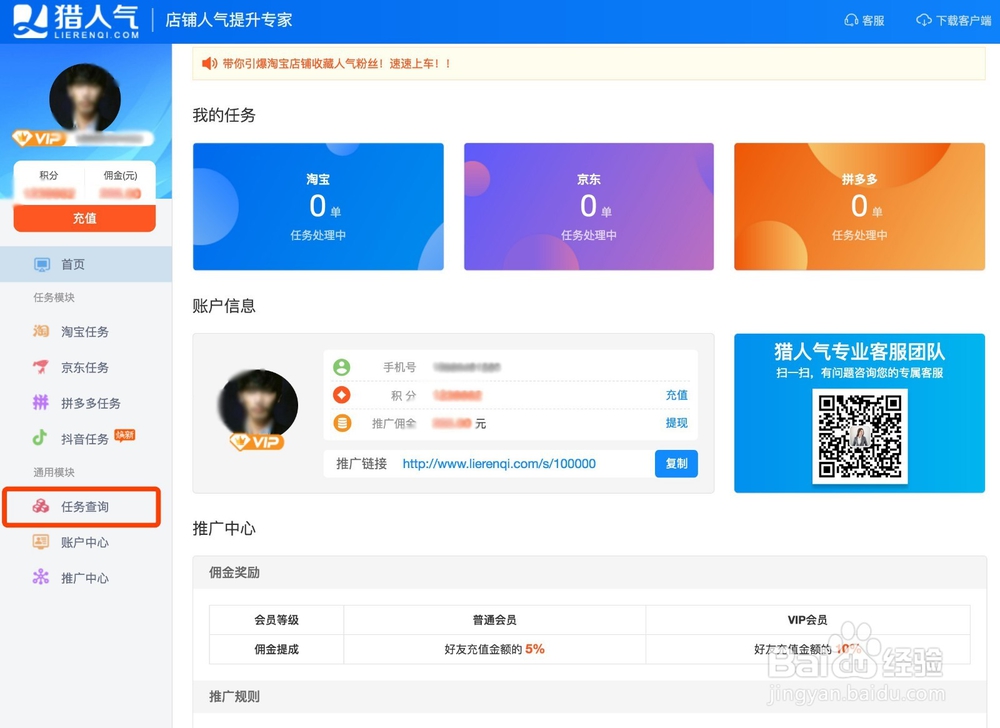
Task: Open 拼多多任务 menu item
Action: (86, 403)
